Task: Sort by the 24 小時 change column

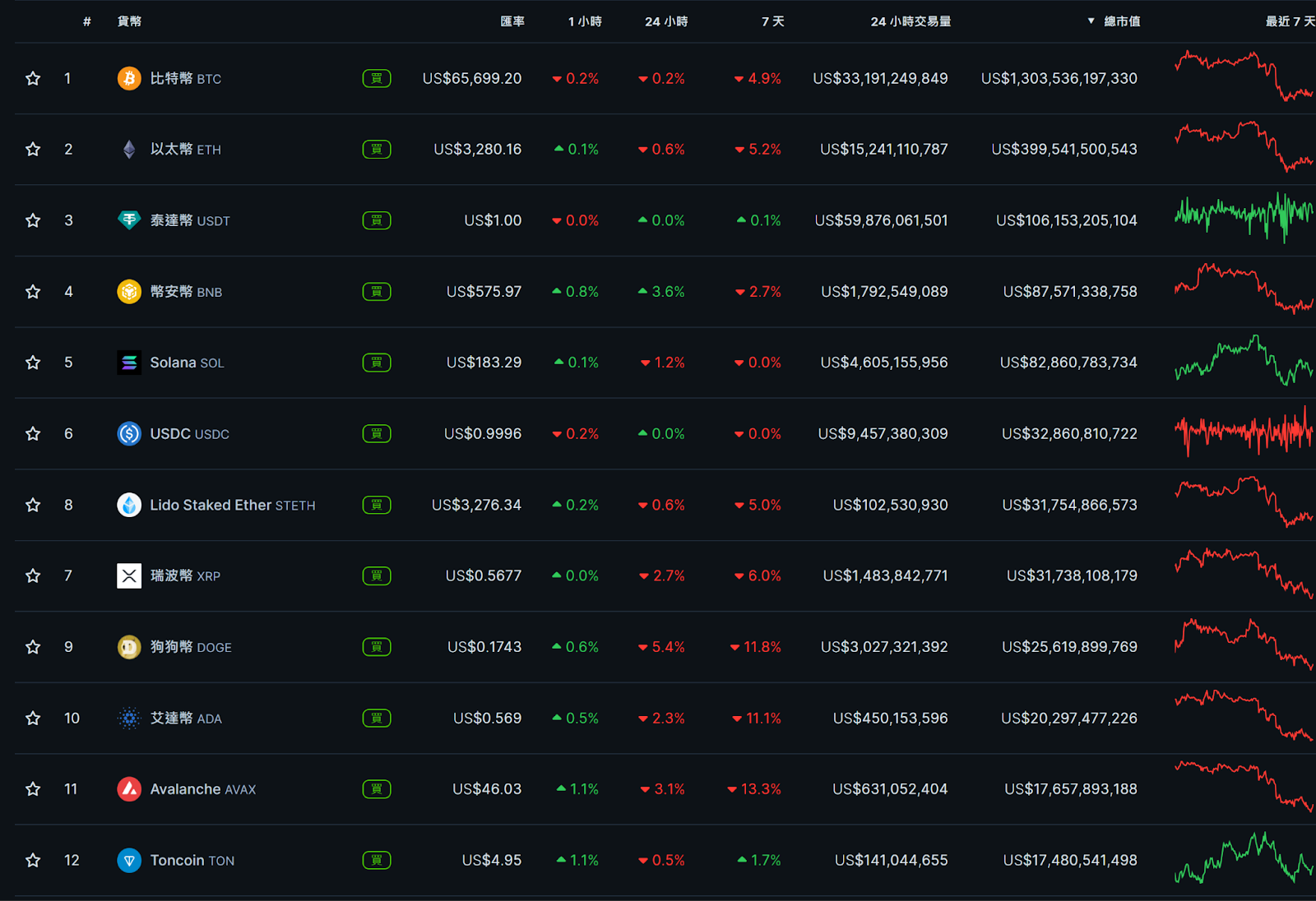Action: click(666, 21)
